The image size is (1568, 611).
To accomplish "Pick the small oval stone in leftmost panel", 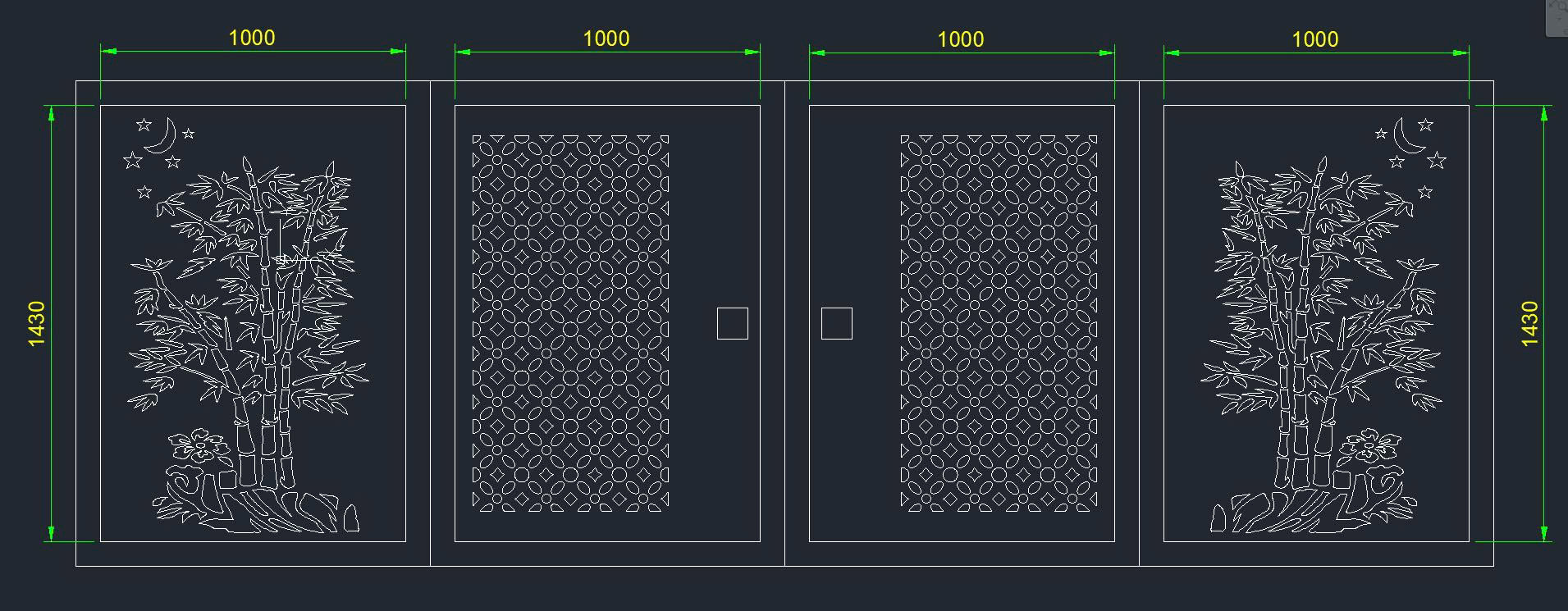I will coord(350,518).
